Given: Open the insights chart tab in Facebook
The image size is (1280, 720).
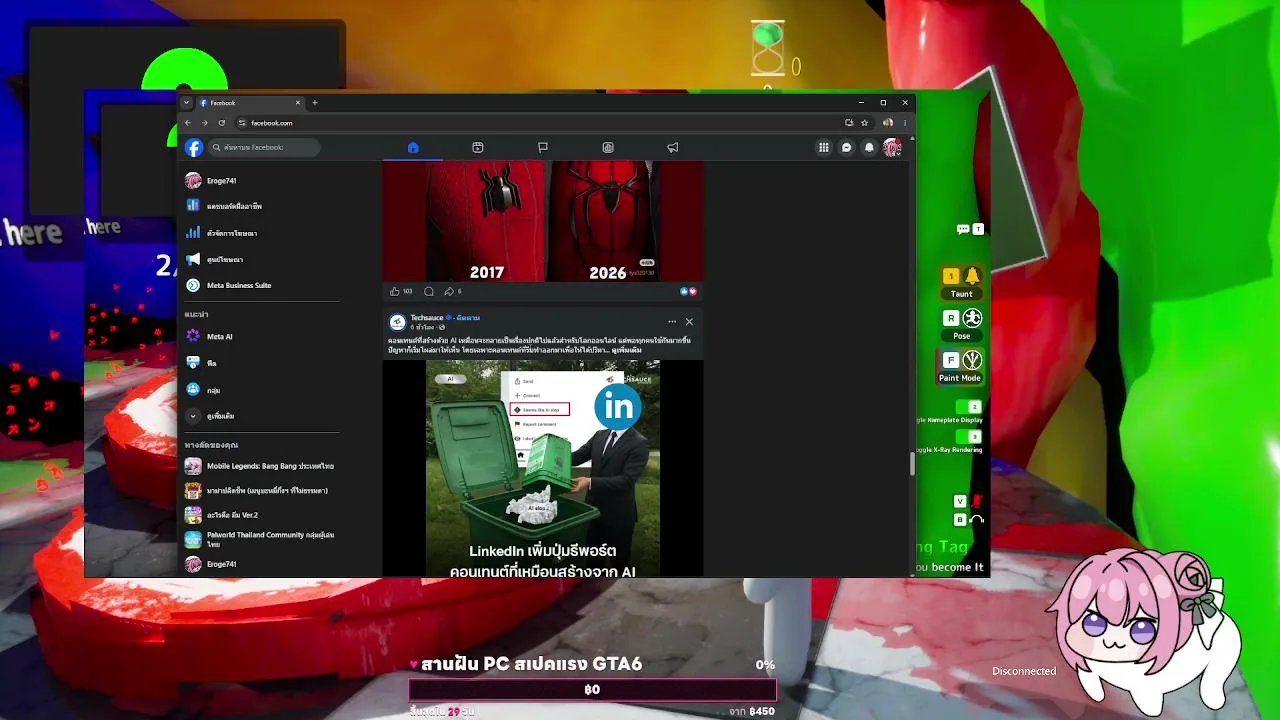Looking at the screenshot, I should pos(608,148).
